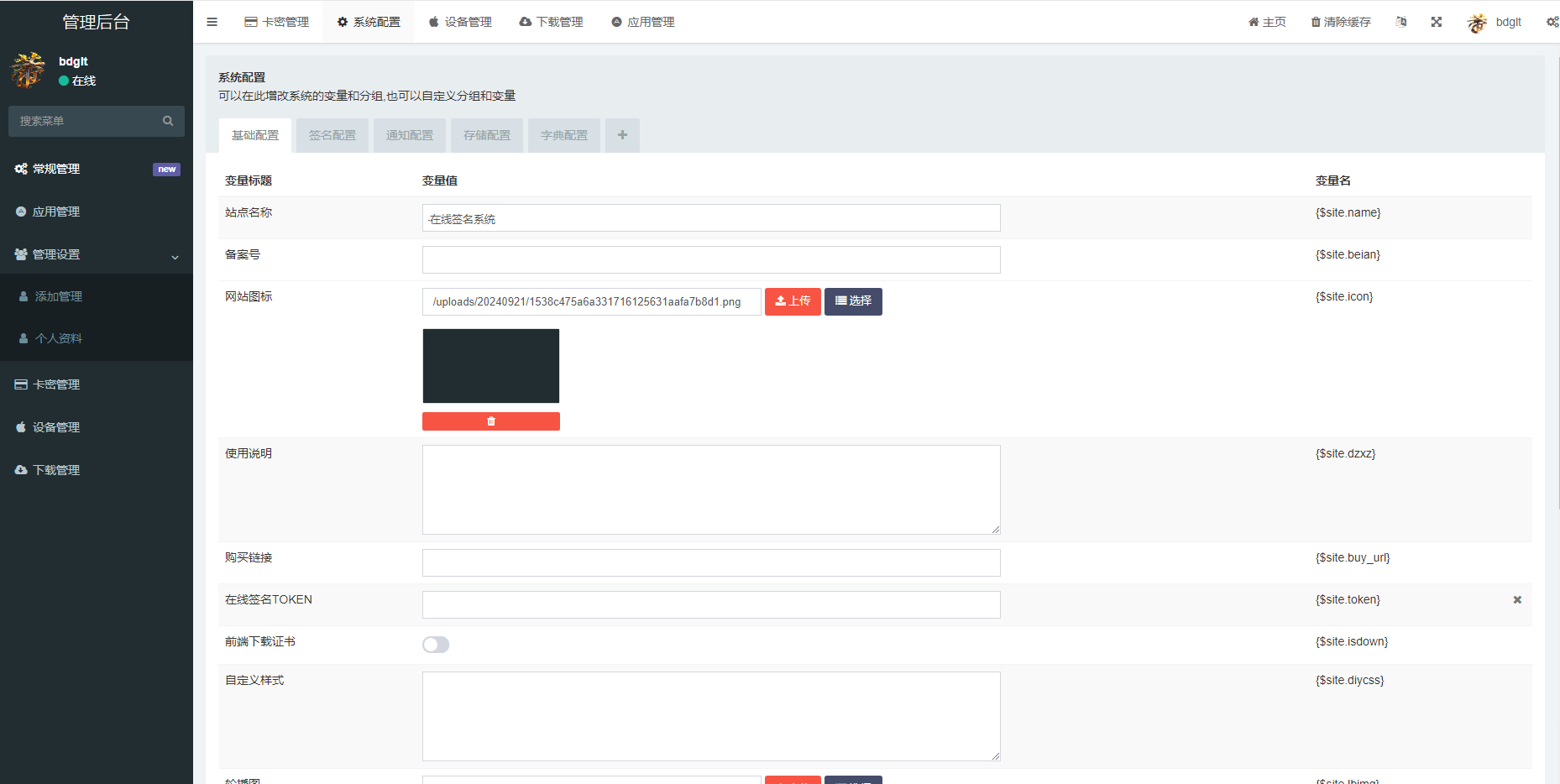Open the 存储配置 tab
Screen dimensions: 1560x784
point(487,135)
